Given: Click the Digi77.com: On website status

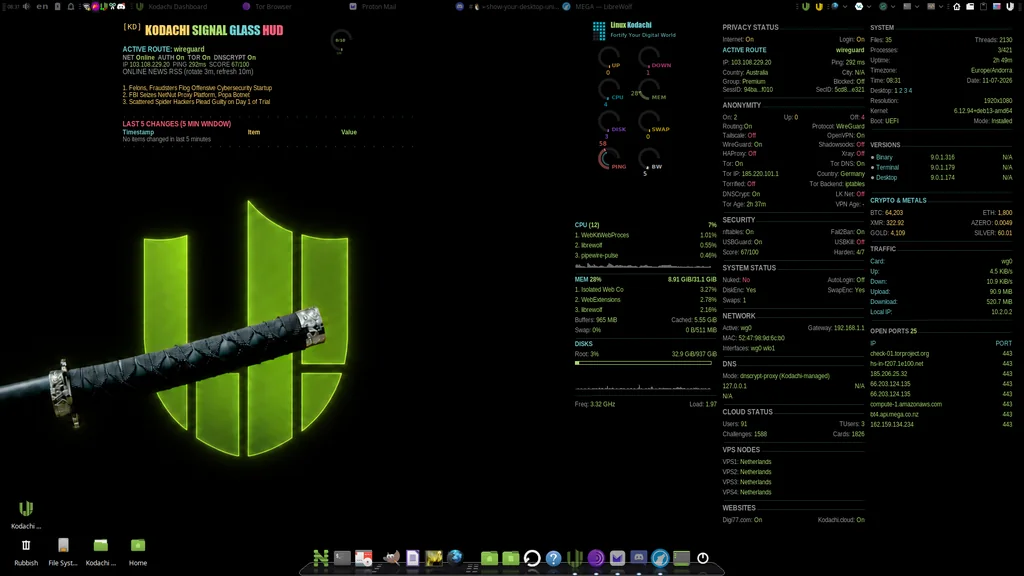Looking at the screenshot, I should pos(742,520).
